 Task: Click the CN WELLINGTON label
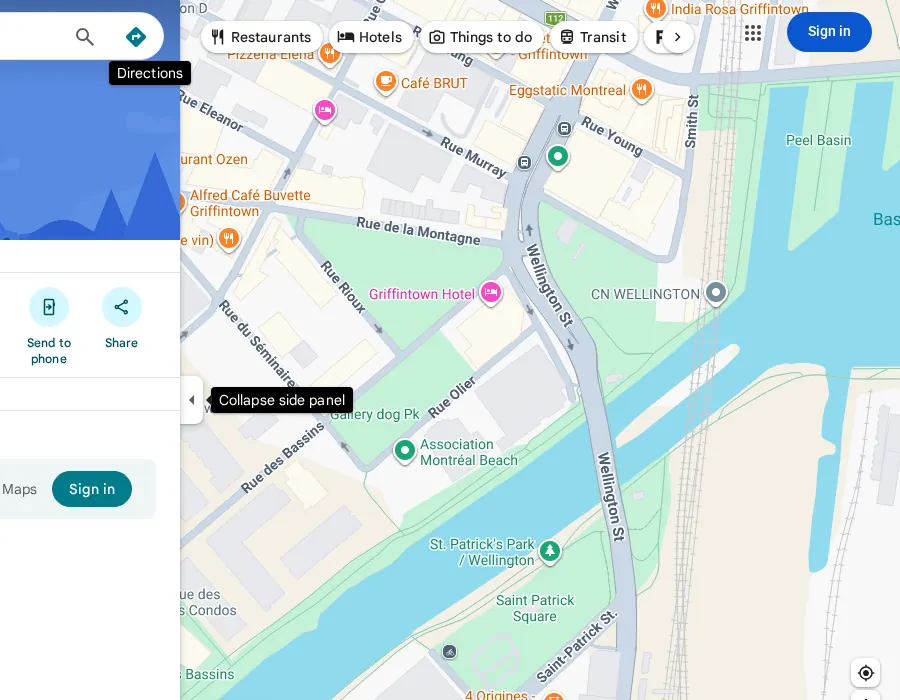click(645, 294)
